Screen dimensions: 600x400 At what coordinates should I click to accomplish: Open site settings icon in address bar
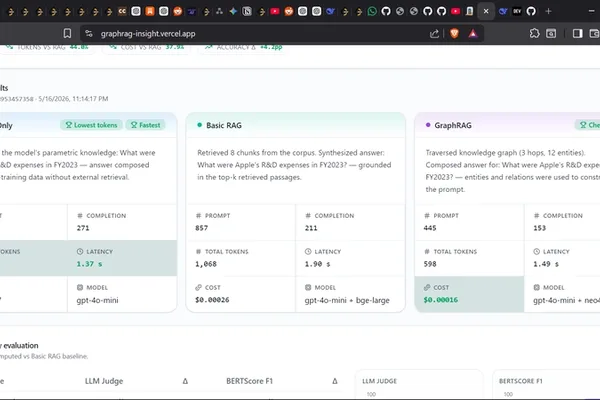(89, 34)
